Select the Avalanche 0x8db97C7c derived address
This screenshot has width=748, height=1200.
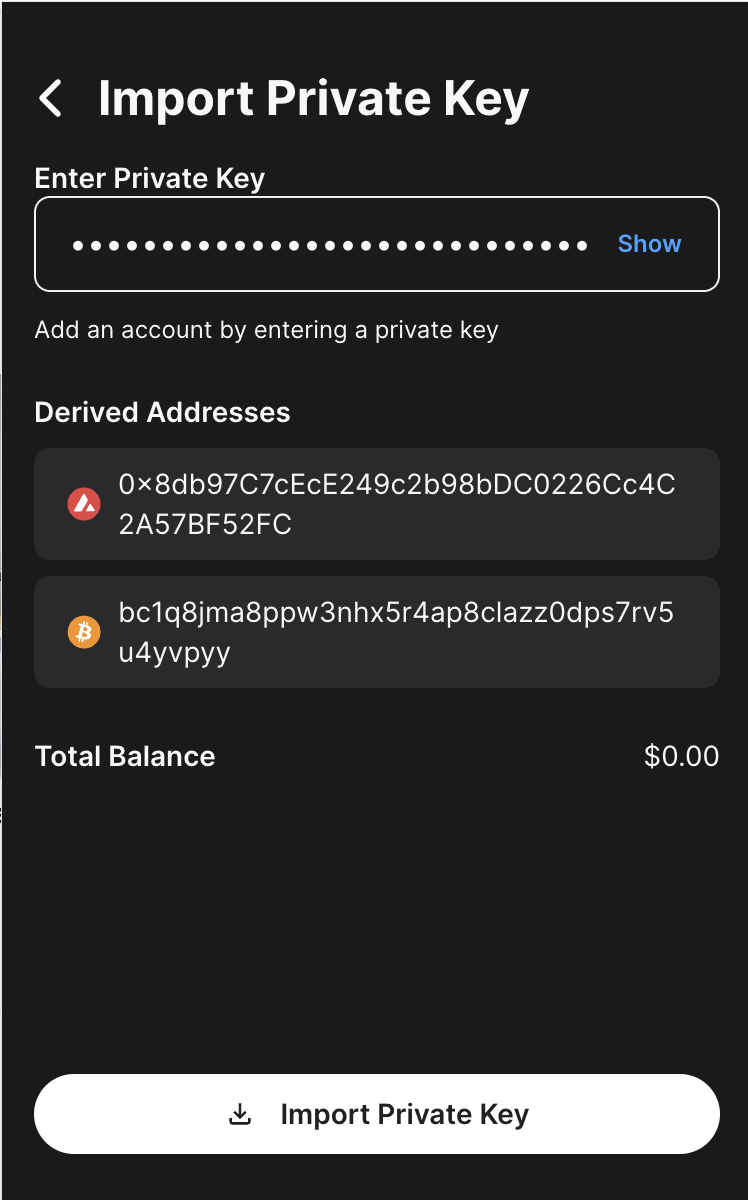click(396, 486)
